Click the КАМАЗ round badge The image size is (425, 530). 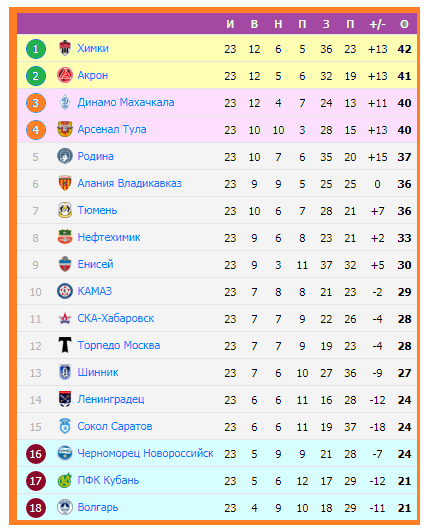65,291
